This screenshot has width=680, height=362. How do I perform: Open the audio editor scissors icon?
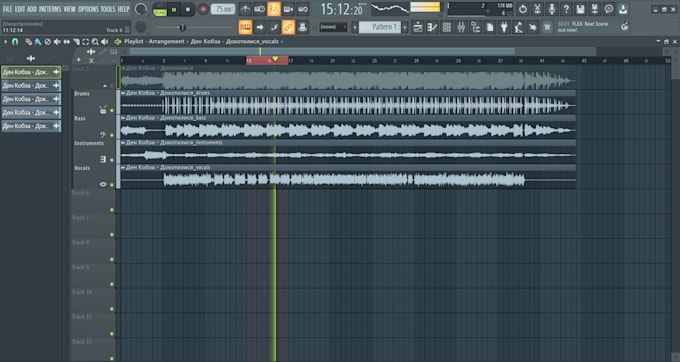coord(537,9)
